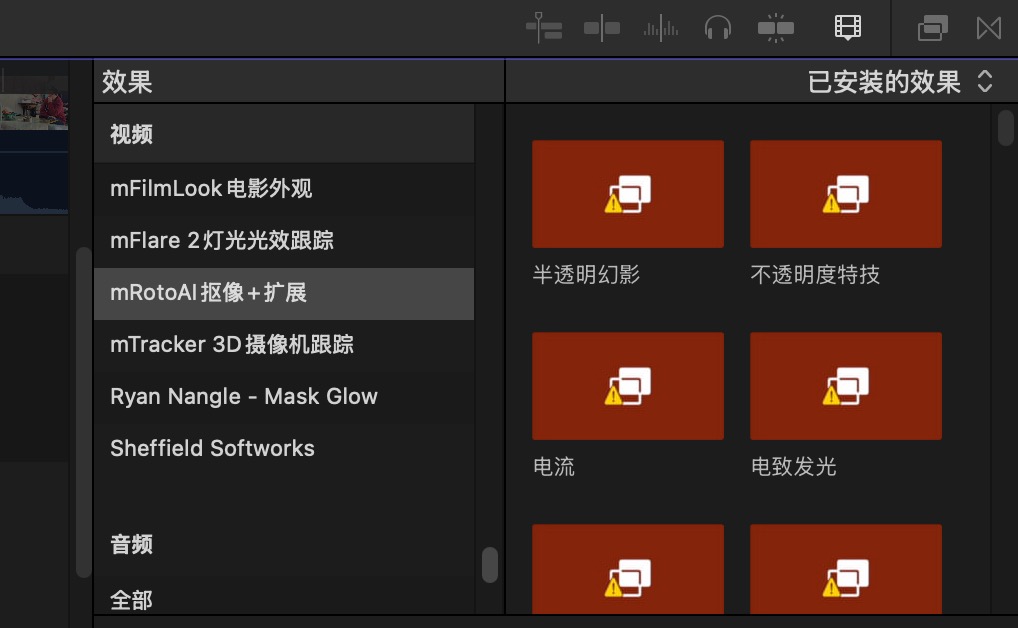This screenshot has height=628, width=1018.
Task: Open the bowtie transitions browser icon
Action: [988, 28]
